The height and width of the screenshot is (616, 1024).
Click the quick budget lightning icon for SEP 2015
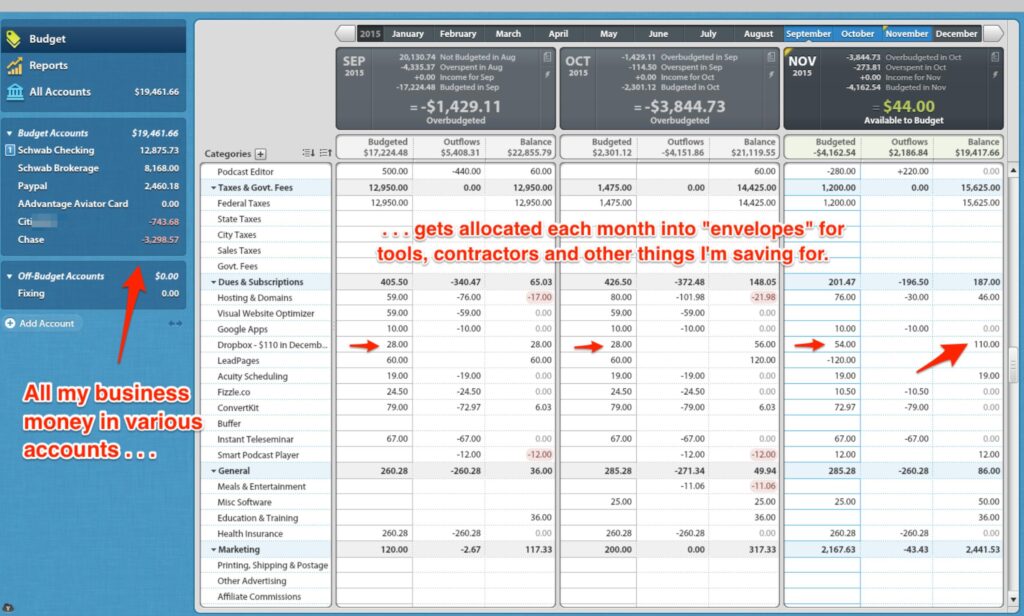(x=547, y=74)
